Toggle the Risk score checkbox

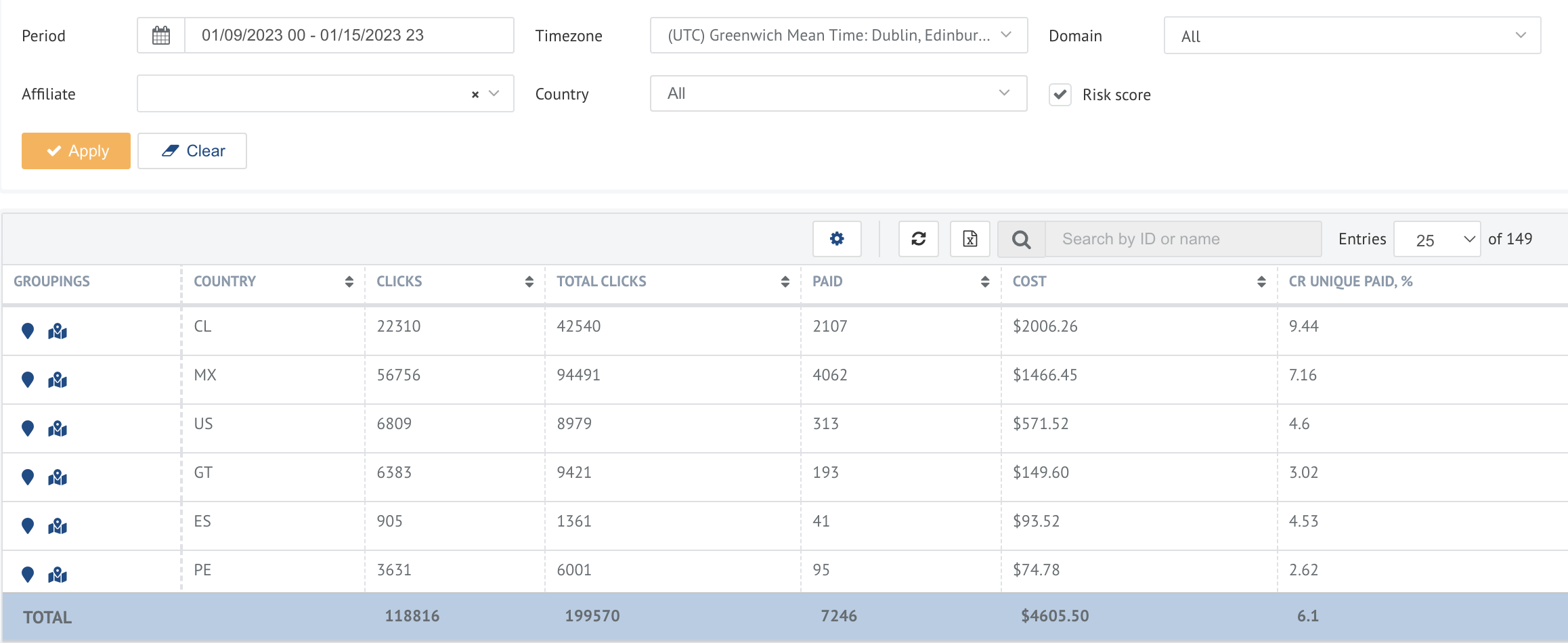[1060, 94]
